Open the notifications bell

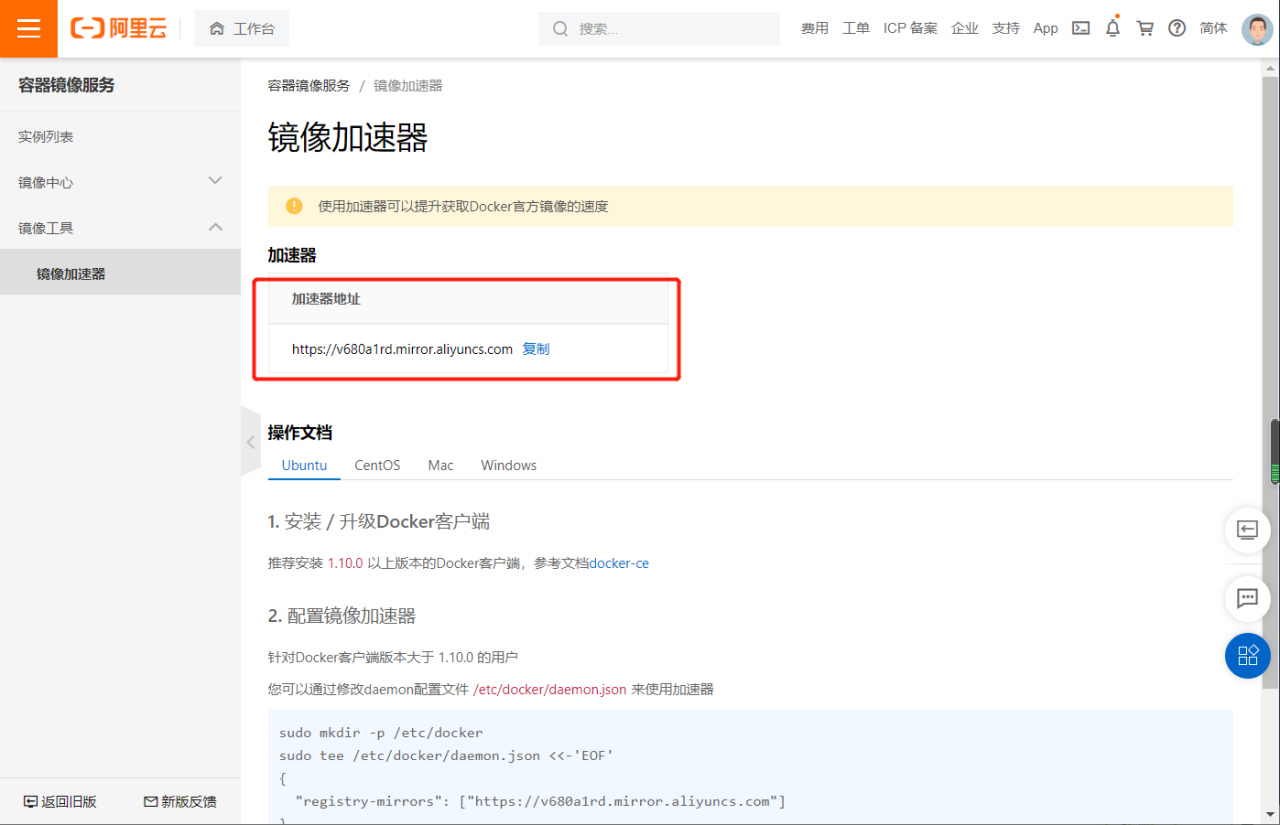point(1113,28)
